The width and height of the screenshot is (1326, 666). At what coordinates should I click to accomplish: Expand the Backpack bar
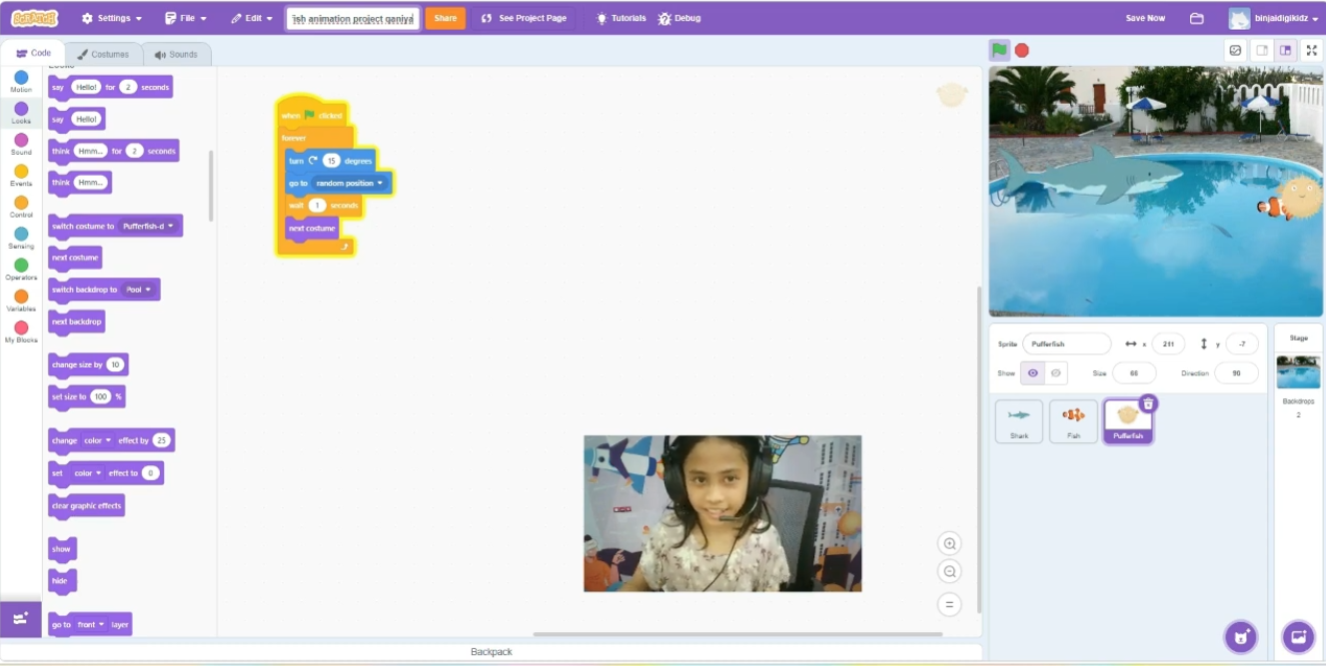[491, 652]
